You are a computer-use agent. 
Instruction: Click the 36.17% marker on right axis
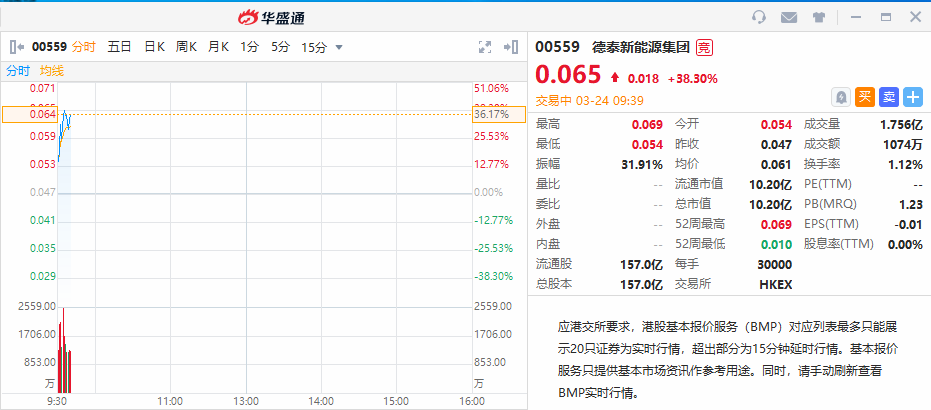pos(499,114)
